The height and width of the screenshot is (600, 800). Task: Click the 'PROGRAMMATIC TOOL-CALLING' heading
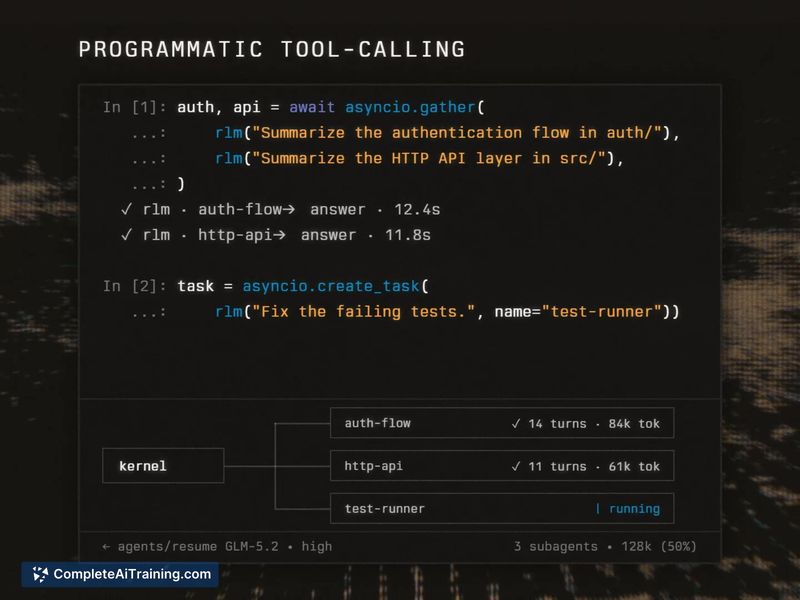coord(272,49)
